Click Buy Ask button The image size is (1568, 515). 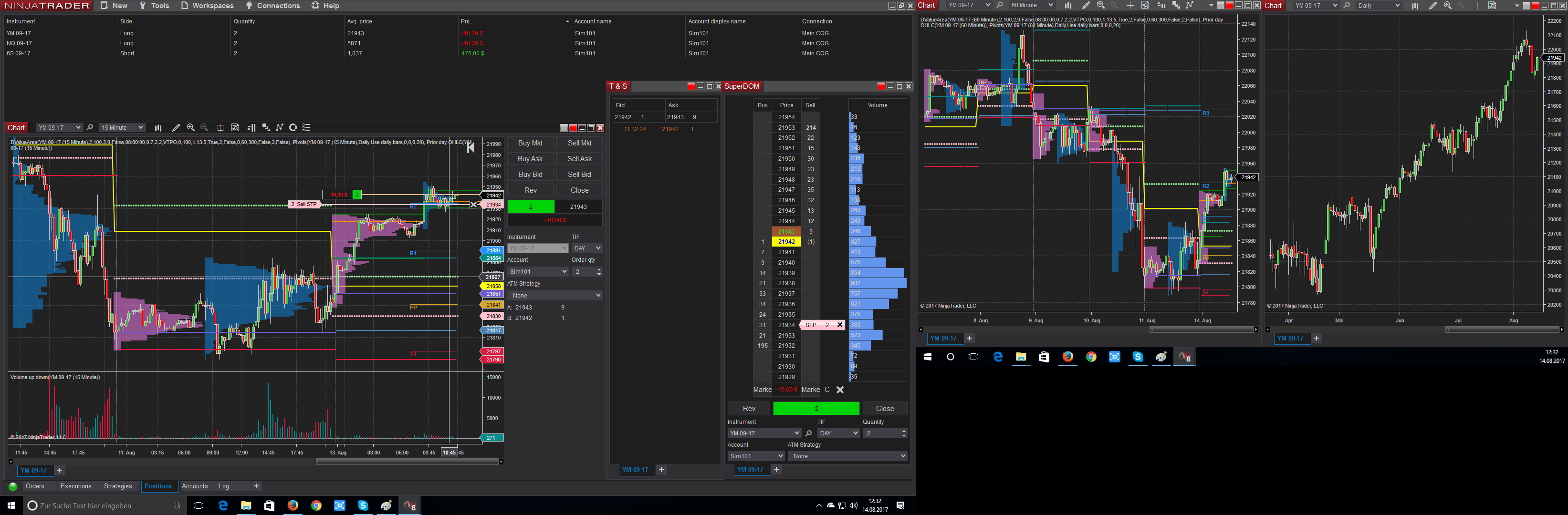pos(530,159)
